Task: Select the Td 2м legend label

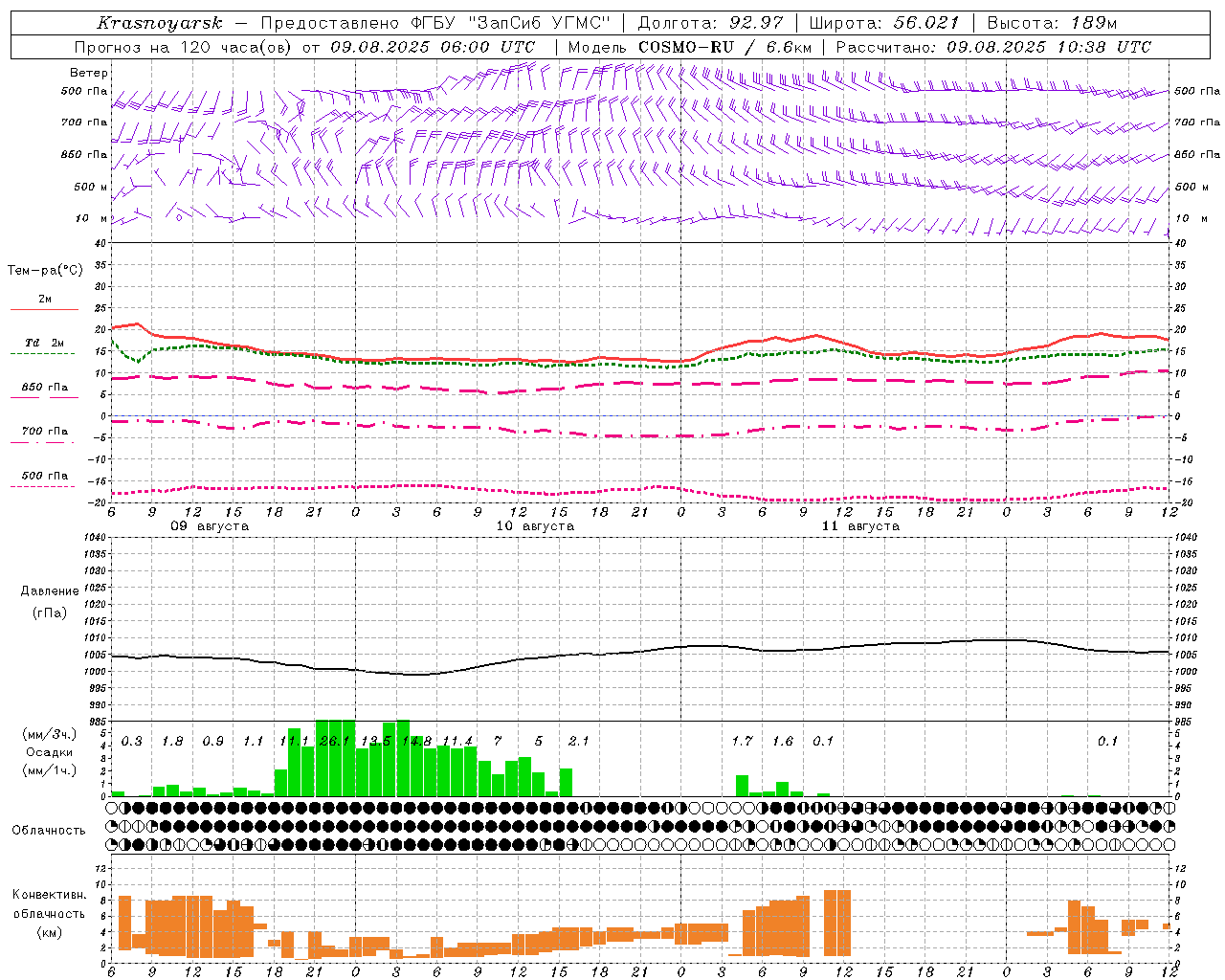Action: coord(44,343)
